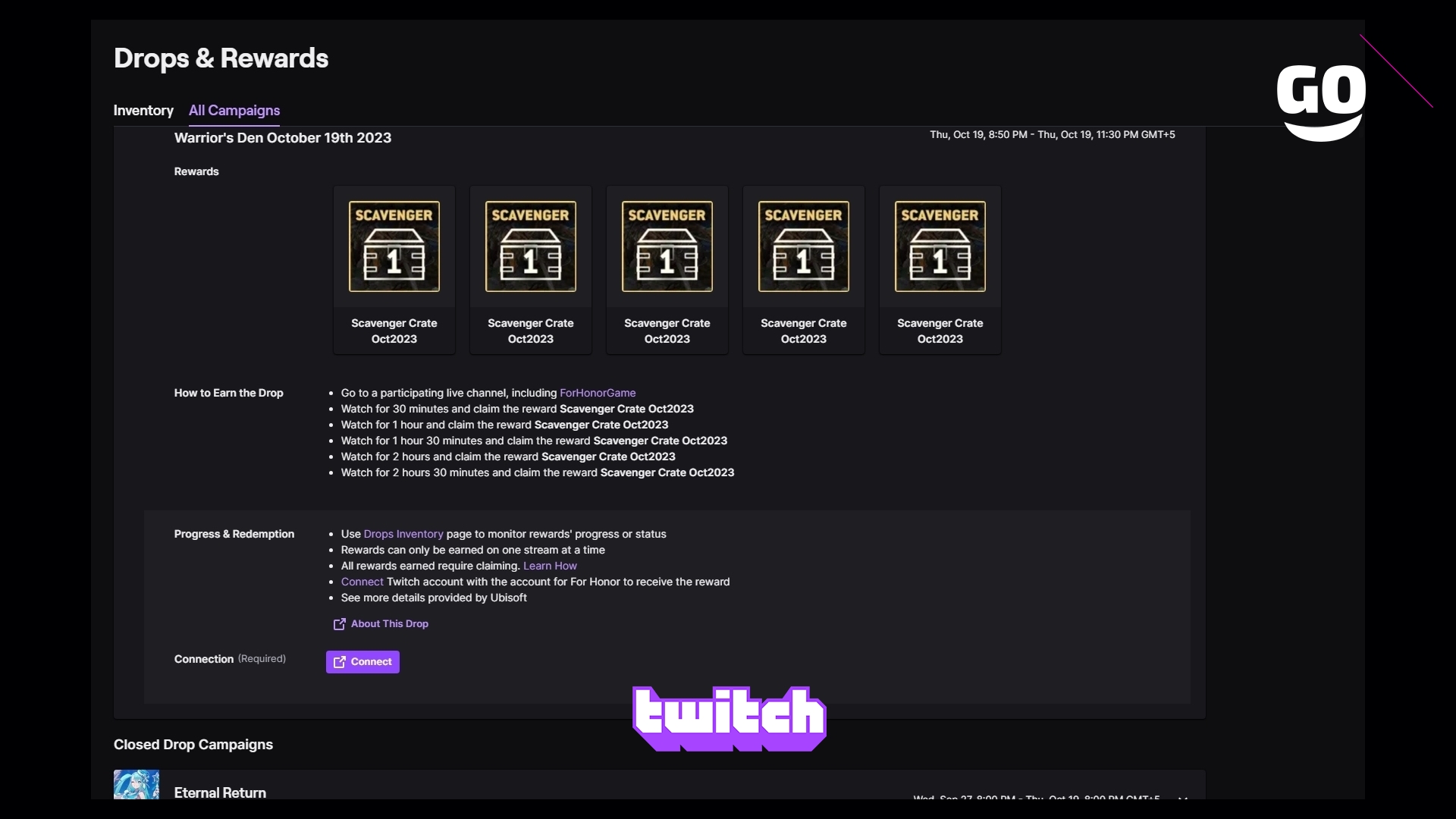The image size is (1456, 819).
Task: Click Drops Inventory page link
Action: click(x=403, y=534)
